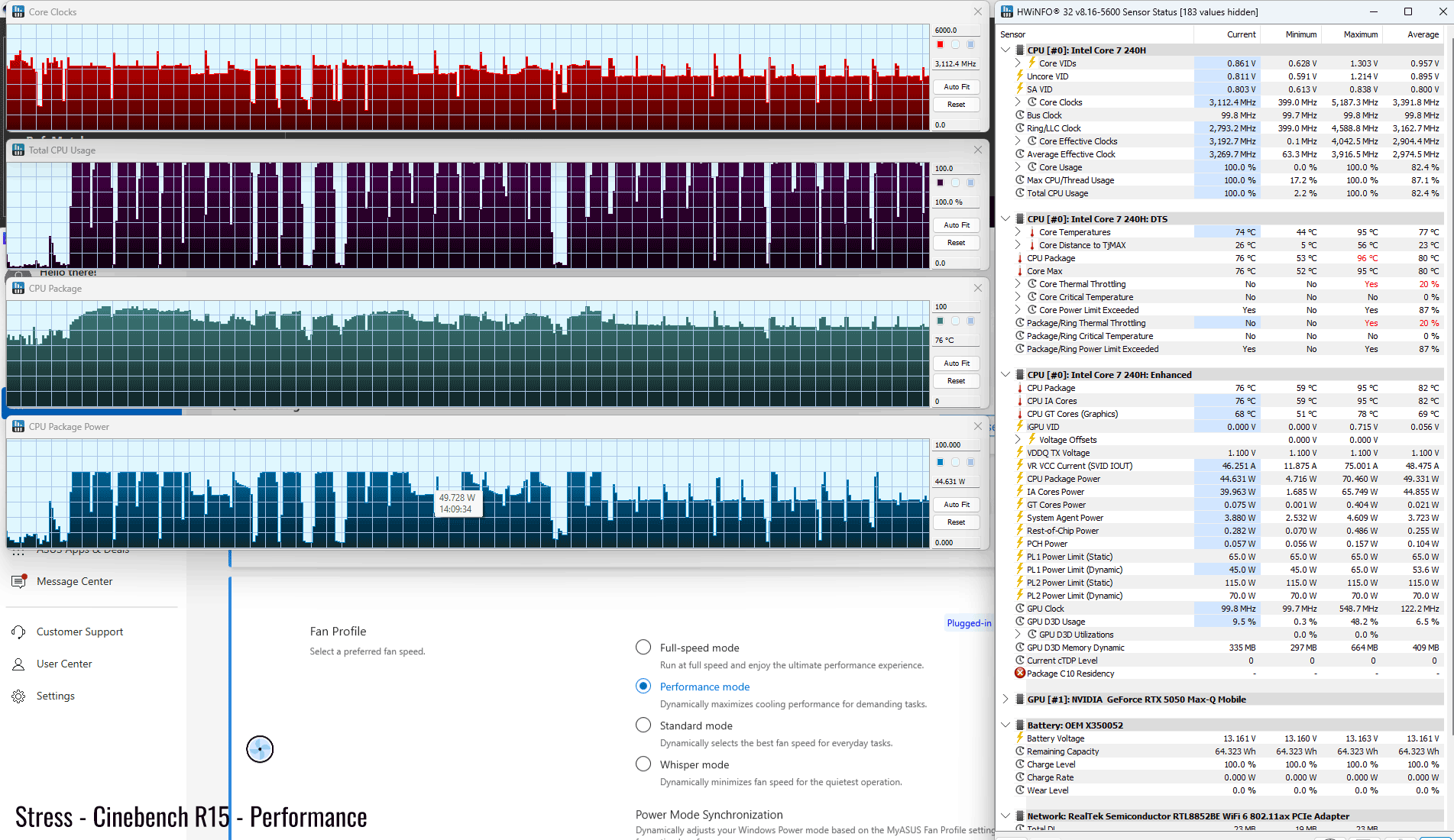Click the lightning icon beside Battery Voltage
Viewport: 1454px width, 840px height.
pos(1019,738)
